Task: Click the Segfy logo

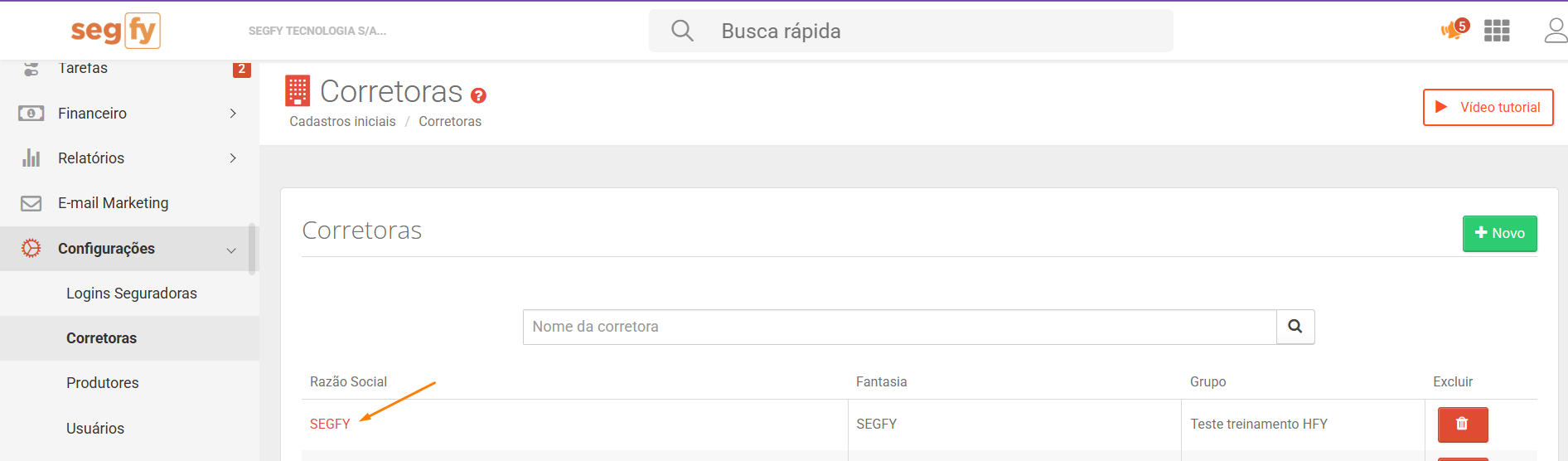Action: (x=115, y=31)
